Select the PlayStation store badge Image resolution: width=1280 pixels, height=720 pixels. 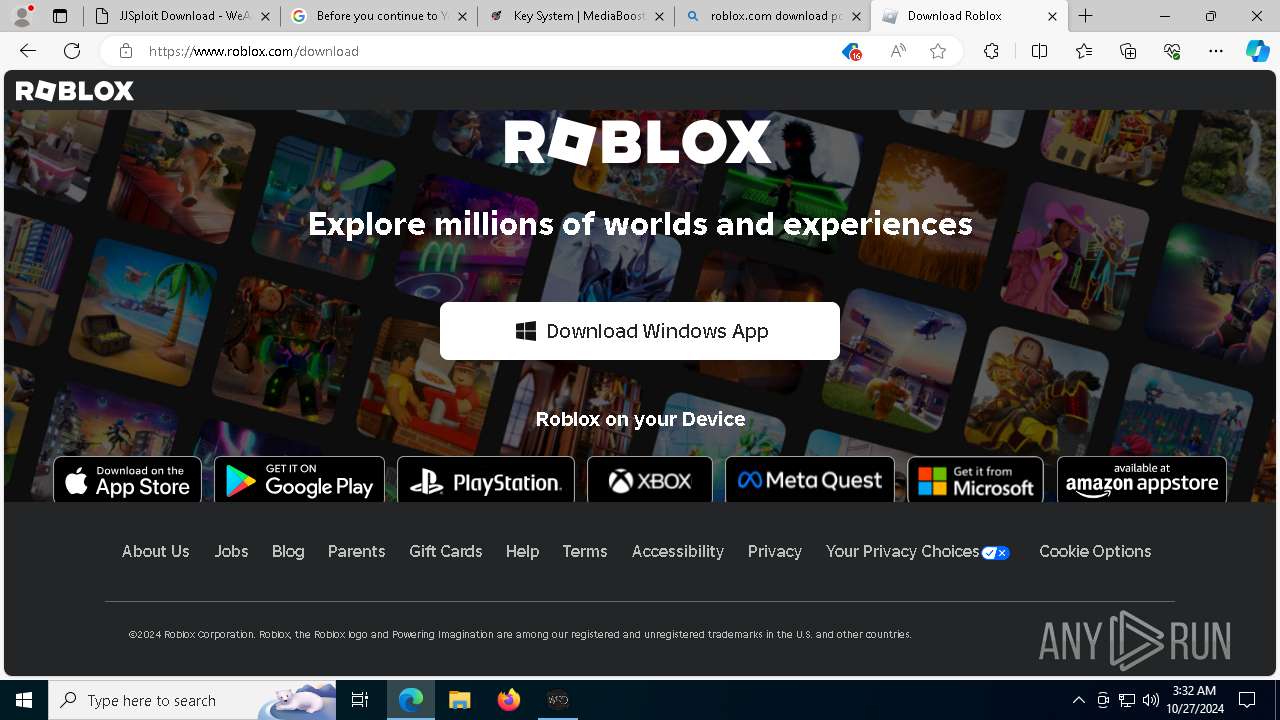click(x=486, y=480)
